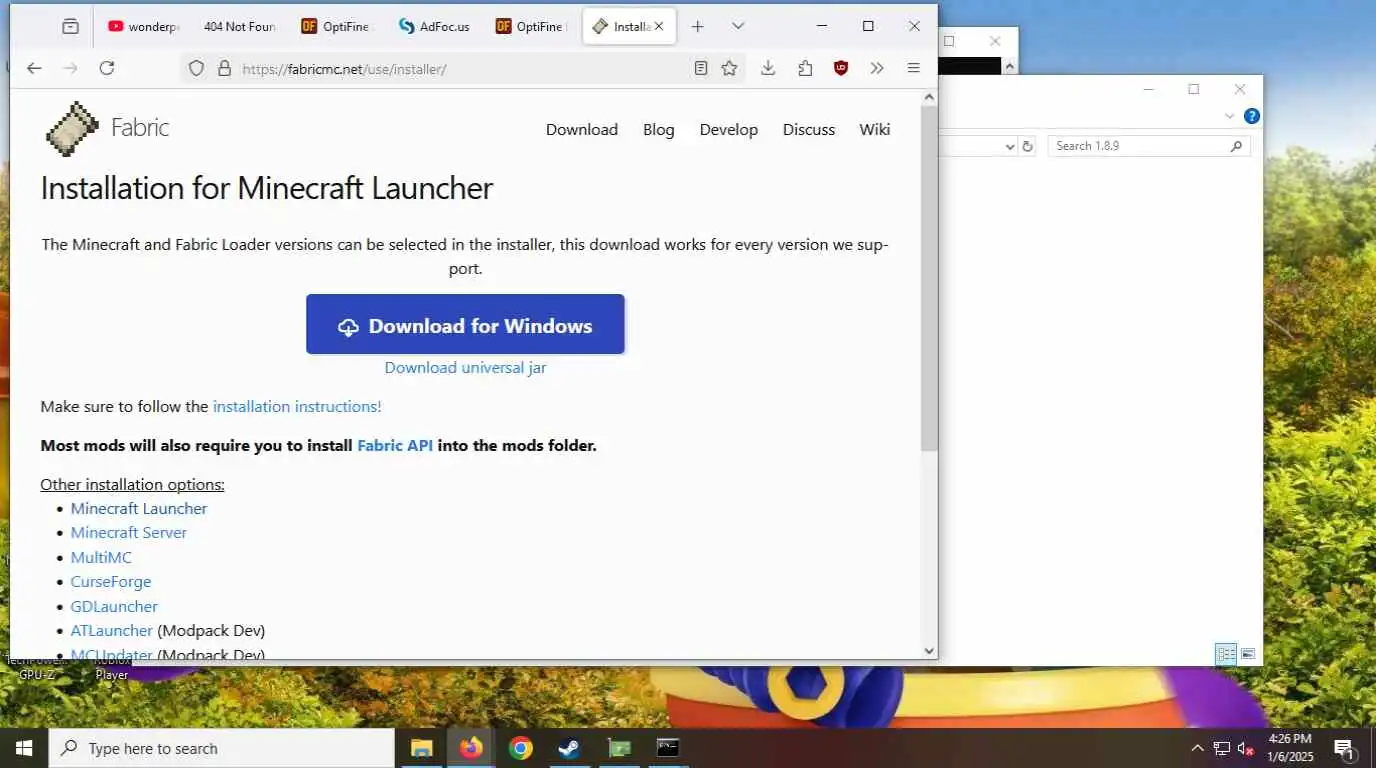Open the Minecraft Launcher option link
Viewport: 1376px width, 768px height.
(139, 508)
